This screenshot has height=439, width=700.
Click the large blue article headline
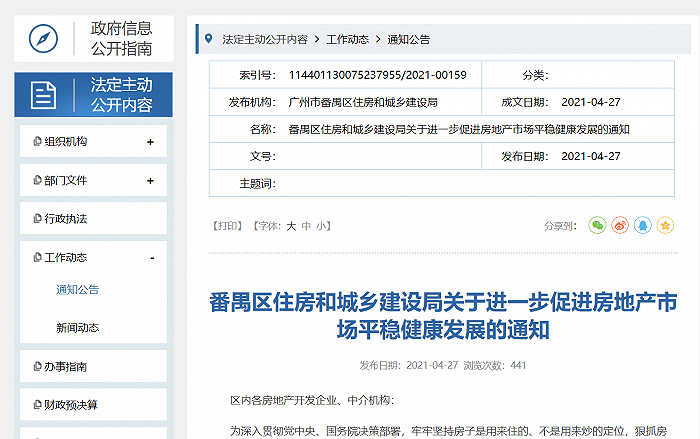tap(443, 316)
